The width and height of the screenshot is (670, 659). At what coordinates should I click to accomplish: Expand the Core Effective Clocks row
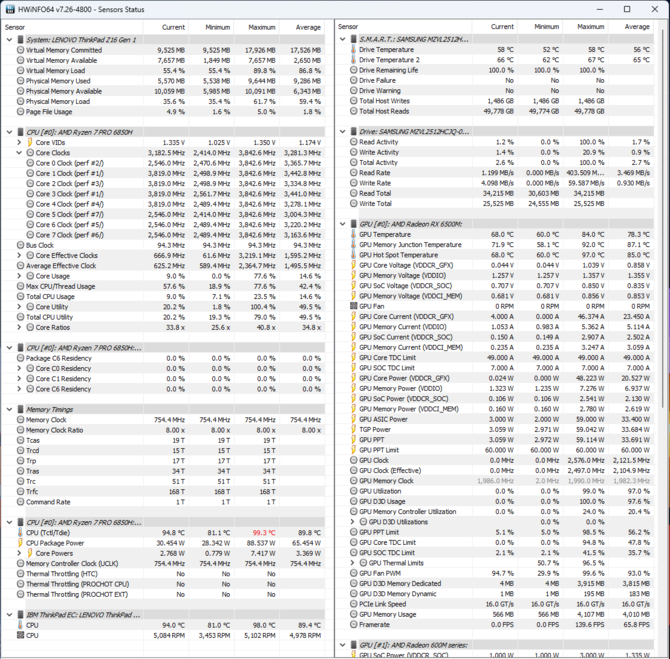point(19,256)
